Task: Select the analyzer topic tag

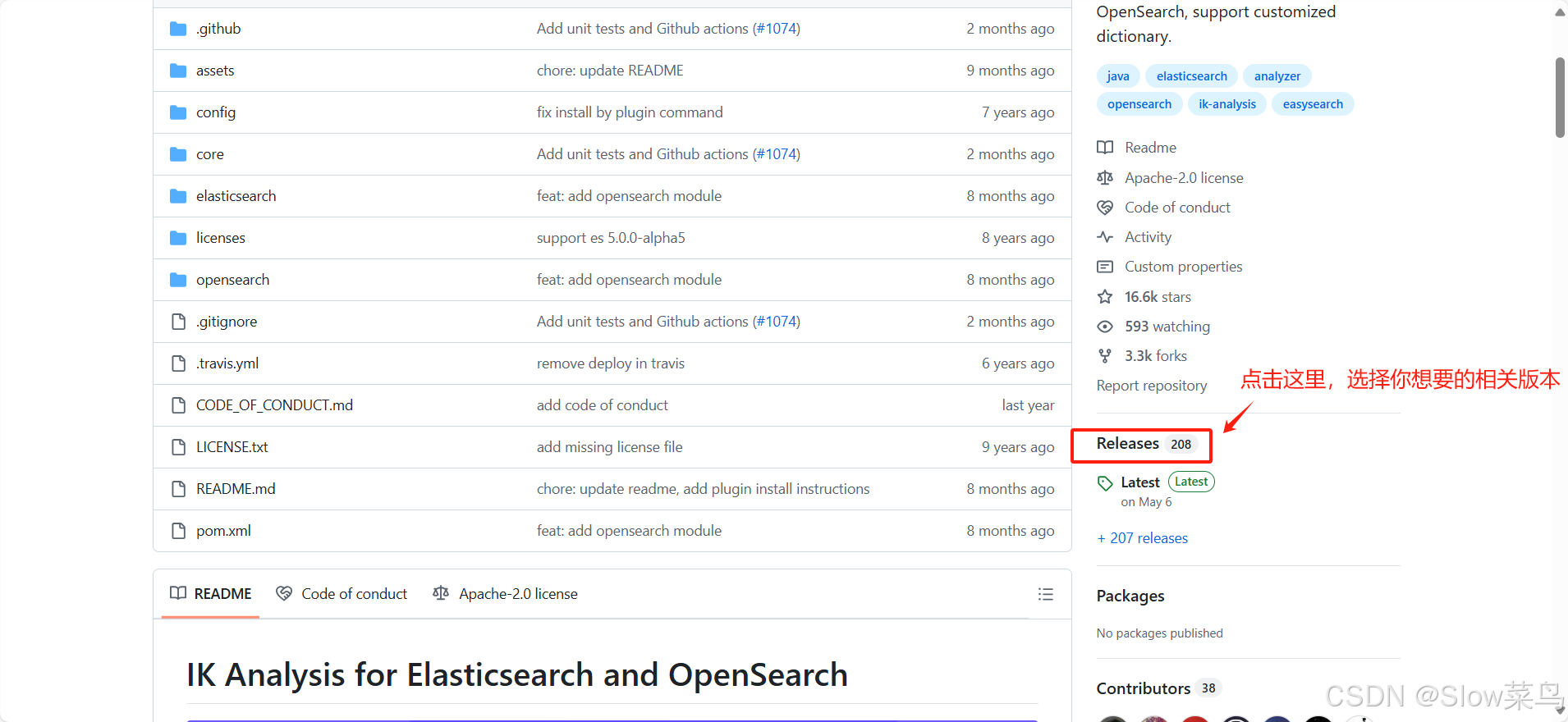Action: click(1277, 76)
